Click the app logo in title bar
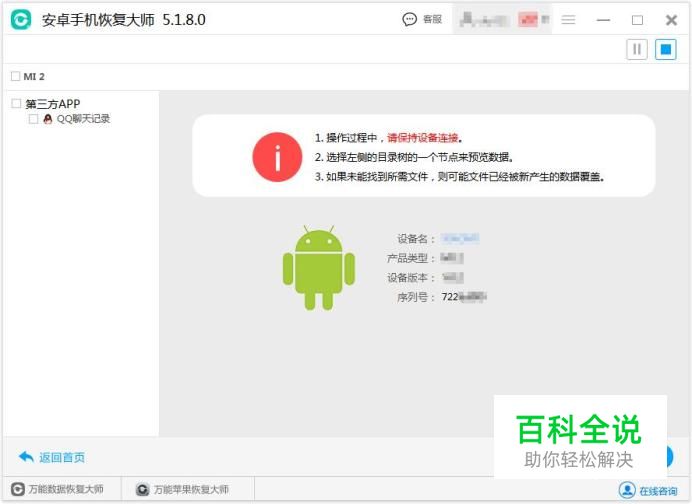The image size is (692, 504). (x=21, y=19)
